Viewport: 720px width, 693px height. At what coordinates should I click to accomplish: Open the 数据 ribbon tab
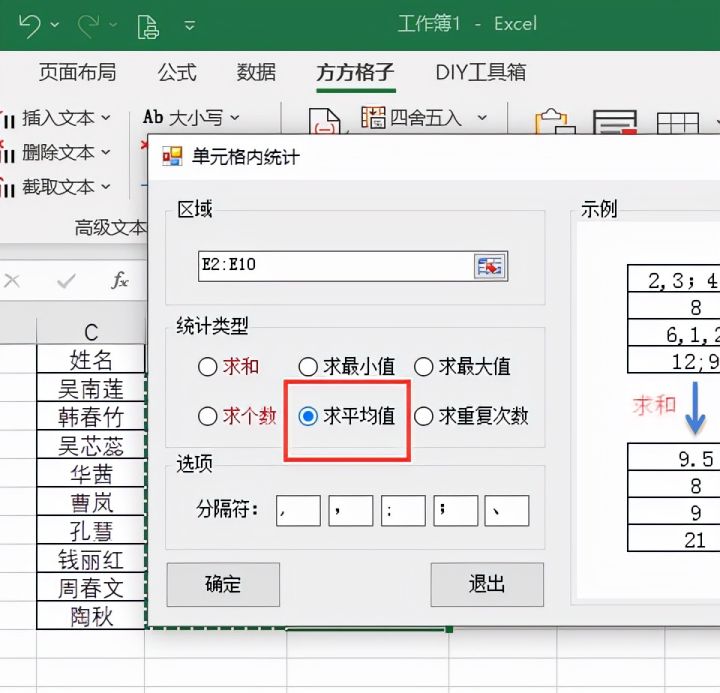click(x=256, y=72)
